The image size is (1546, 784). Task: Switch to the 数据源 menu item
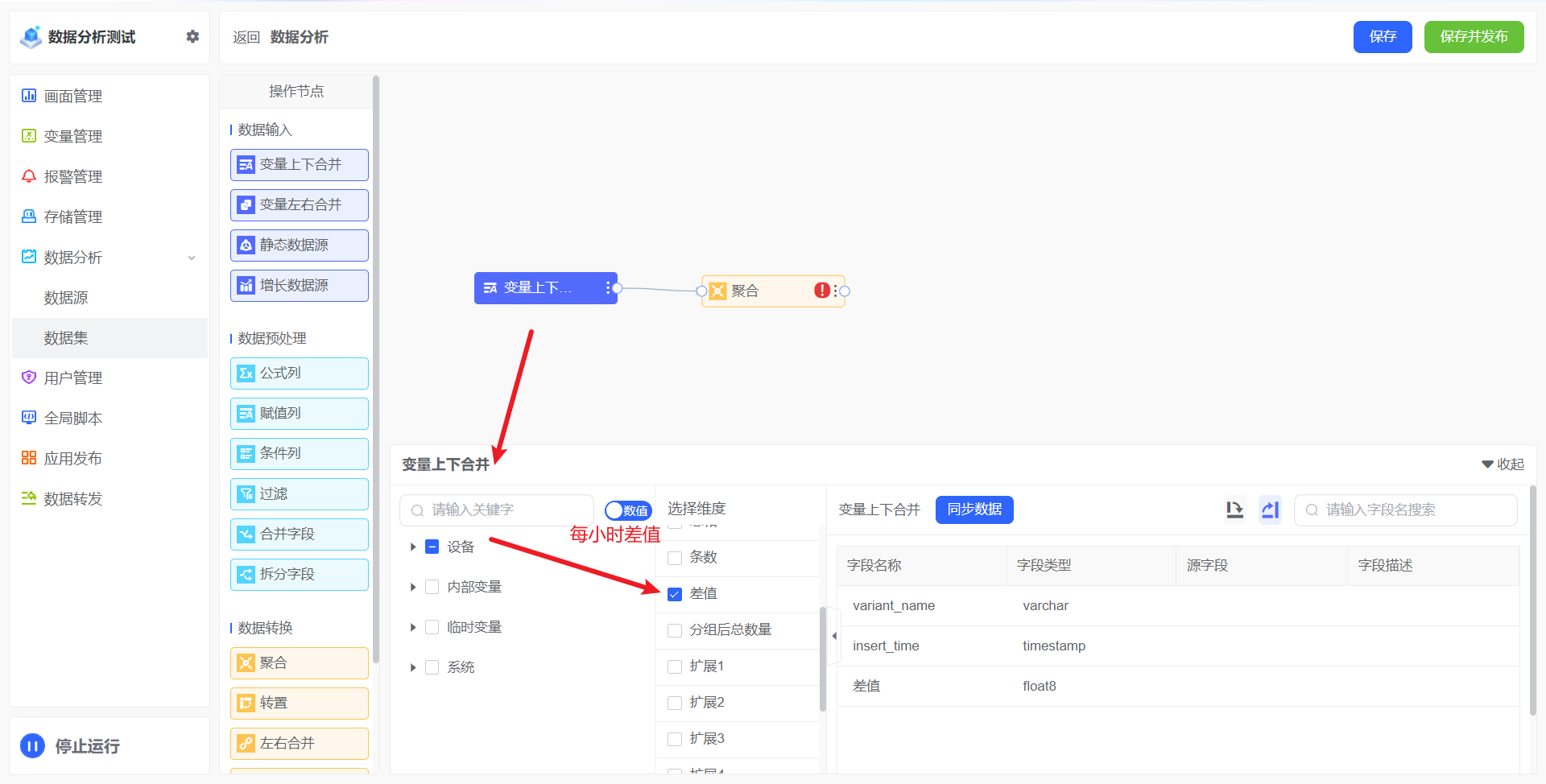(66, 297)
